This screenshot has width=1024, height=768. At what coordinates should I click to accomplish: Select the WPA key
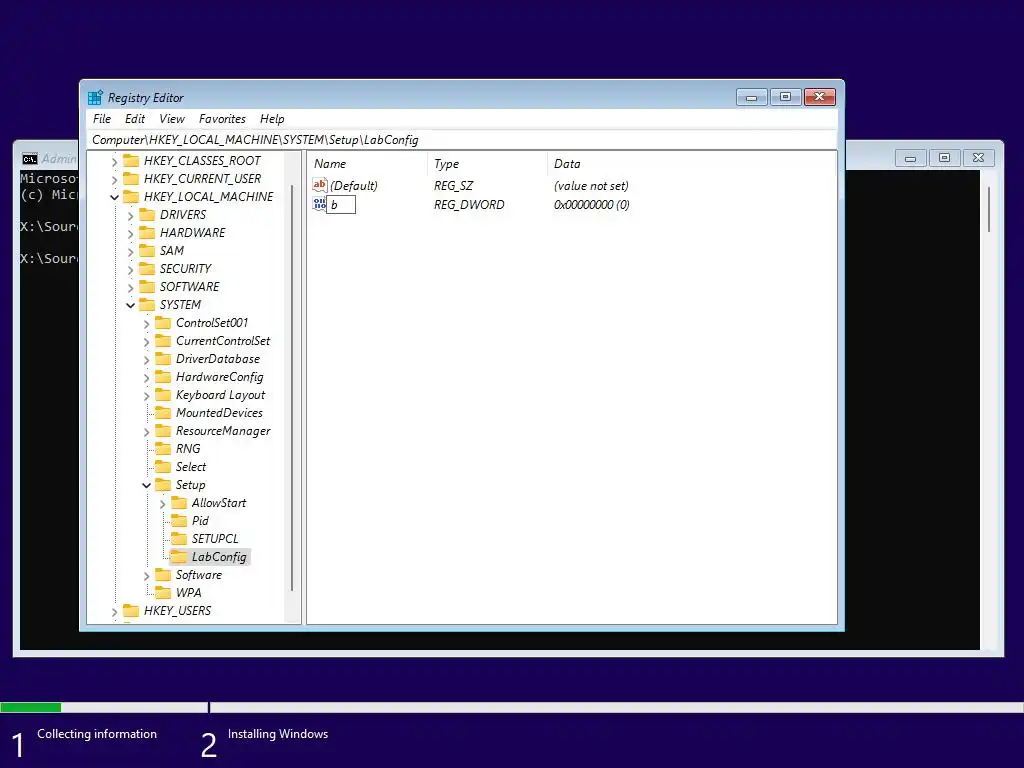coord(188,593)
